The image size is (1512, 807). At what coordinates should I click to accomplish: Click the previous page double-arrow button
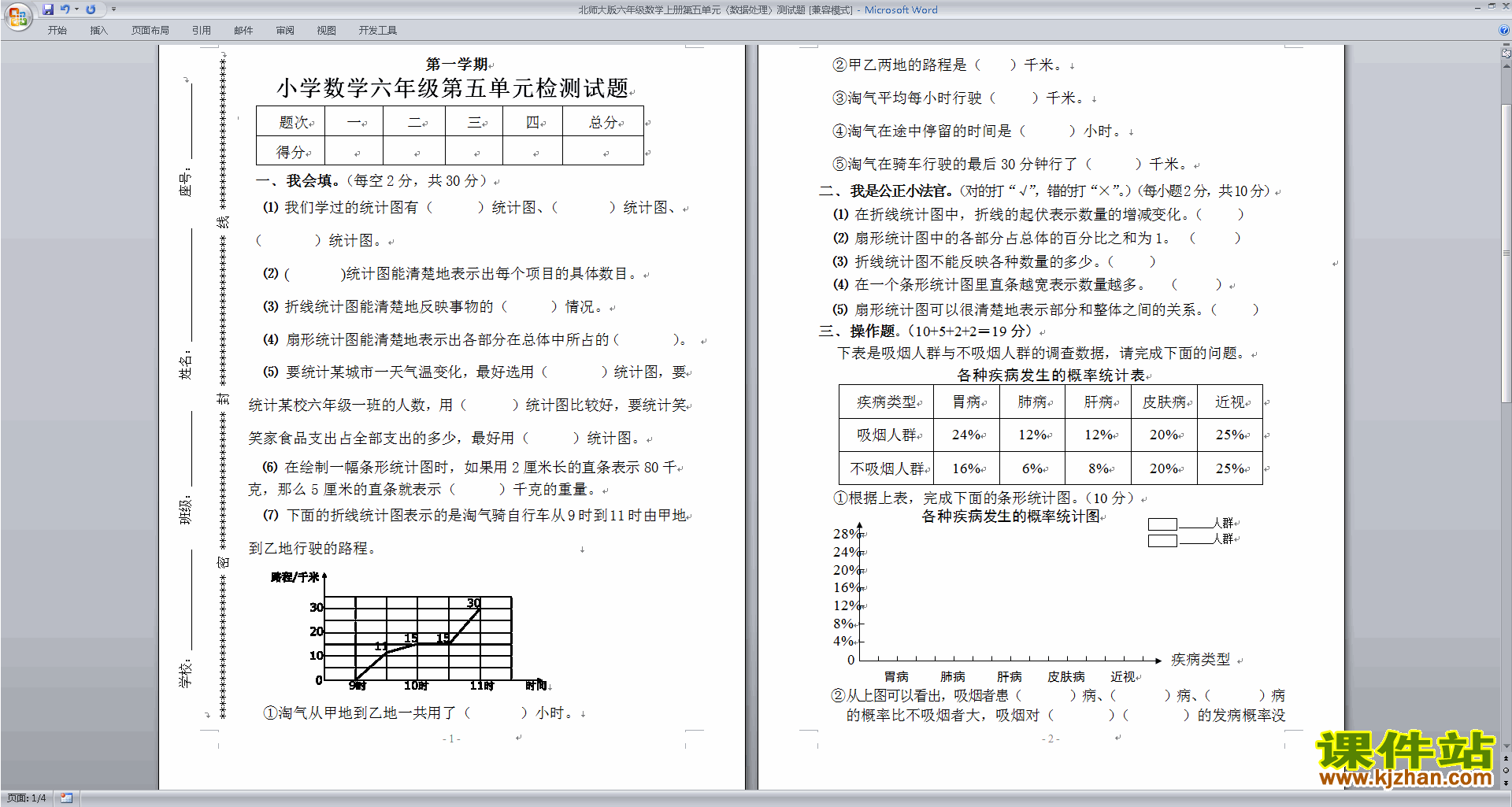pos(1506,758)
